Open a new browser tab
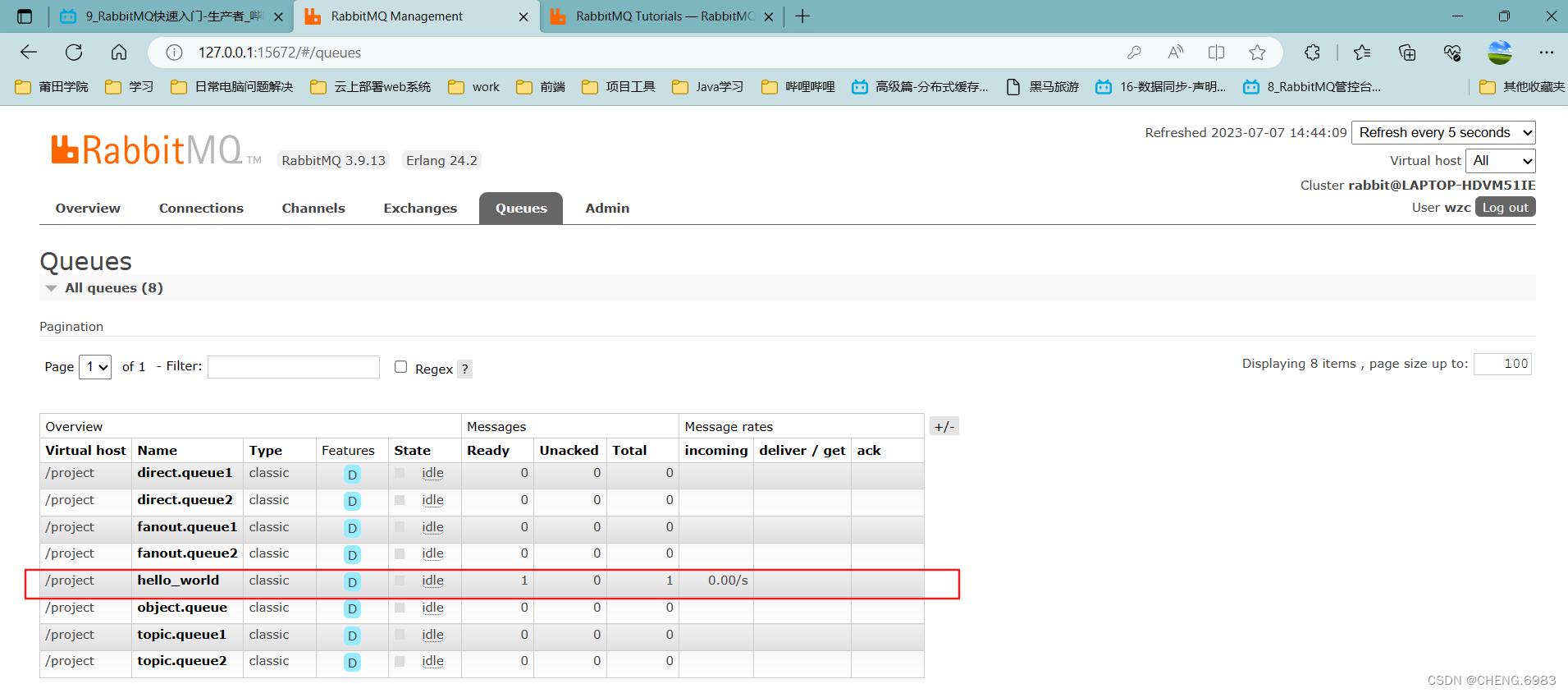Image resolution: width=1568 pixels, height=693 pixels. (802, 16)
